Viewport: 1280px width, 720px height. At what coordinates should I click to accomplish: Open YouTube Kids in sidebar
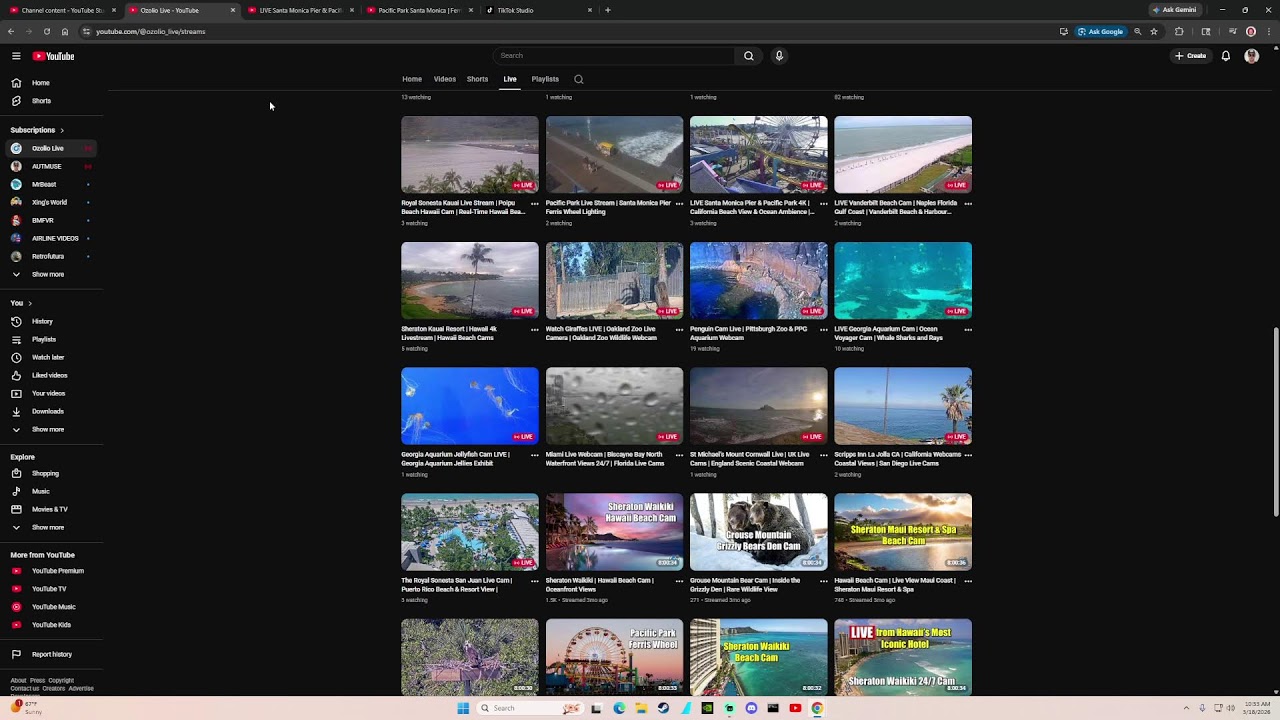(x=51, y=625)
